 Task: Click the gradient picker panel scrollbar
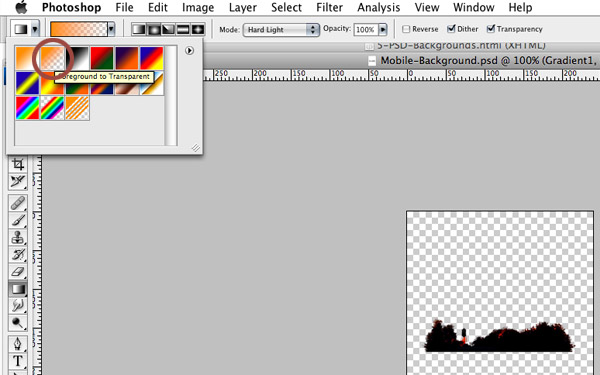tap(171, 95)
